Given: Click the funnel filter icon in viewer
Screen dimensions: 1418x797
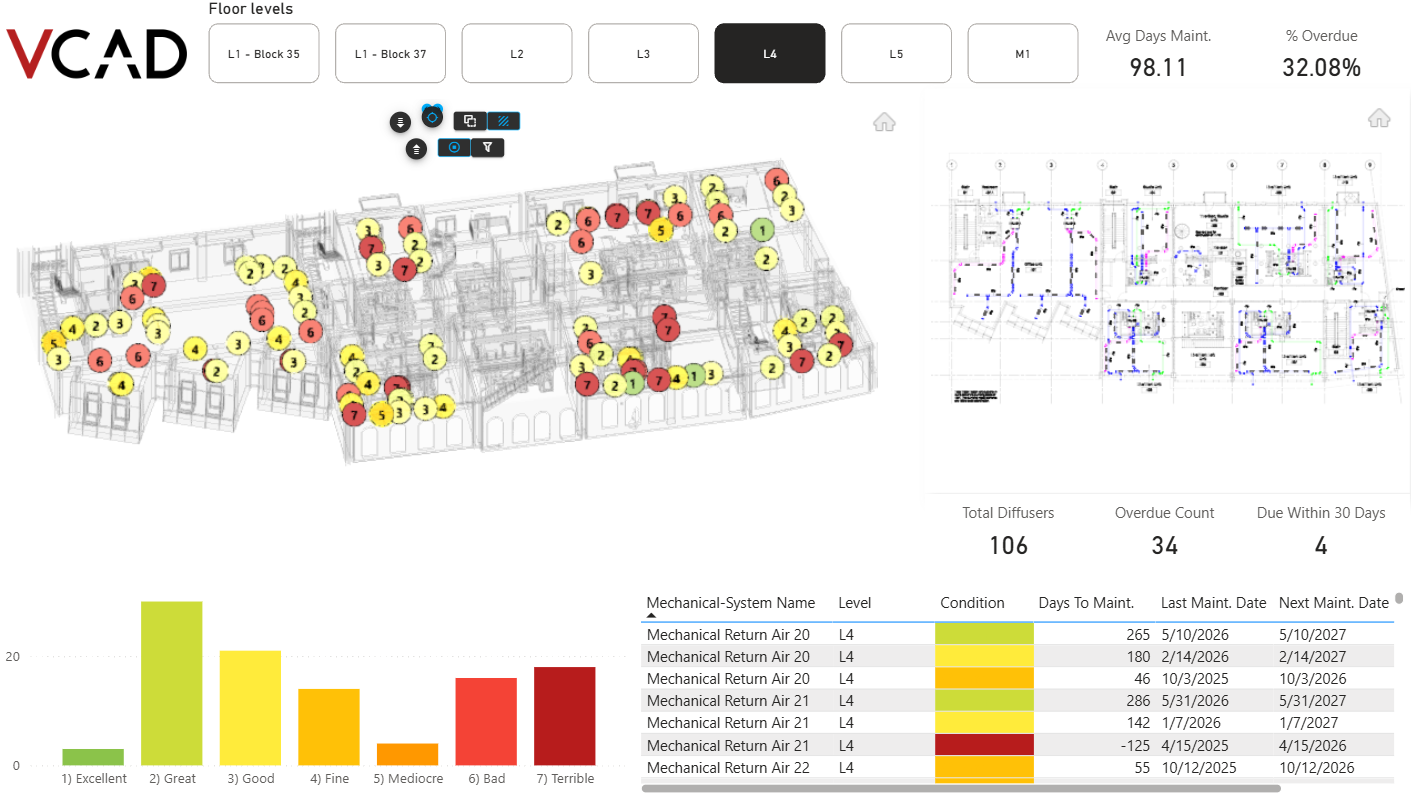Looking at the screenshot, I should (x=487, y=148).
